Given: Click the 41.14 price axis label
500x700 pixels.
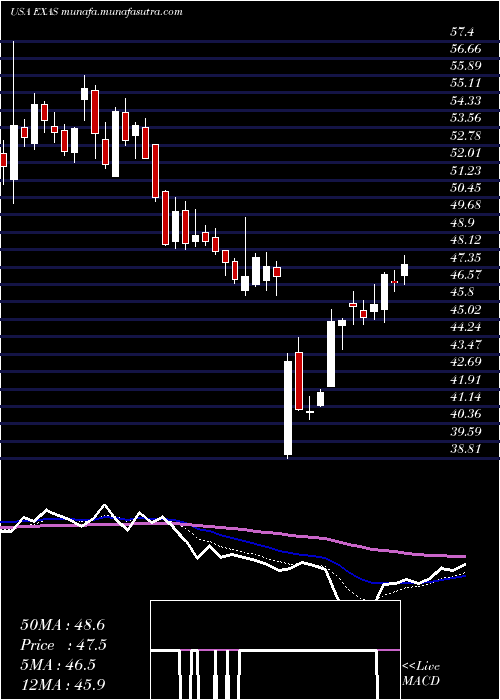Looking at the screenshot, I should coord(466,397).
